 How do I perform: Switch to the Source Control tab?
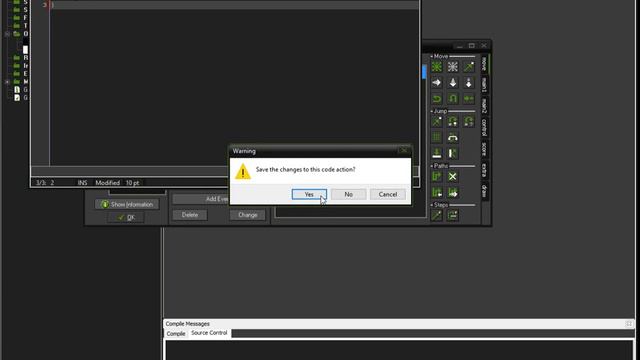point(209,333)
